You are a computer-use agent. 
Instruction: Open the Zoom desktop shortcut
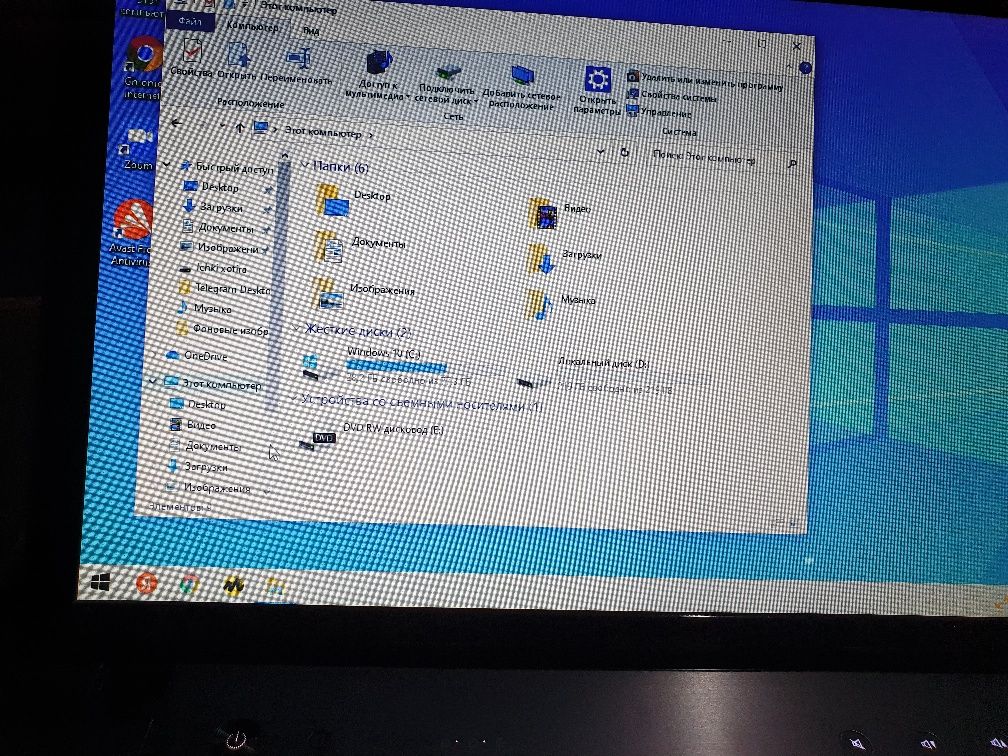(138, 149)
